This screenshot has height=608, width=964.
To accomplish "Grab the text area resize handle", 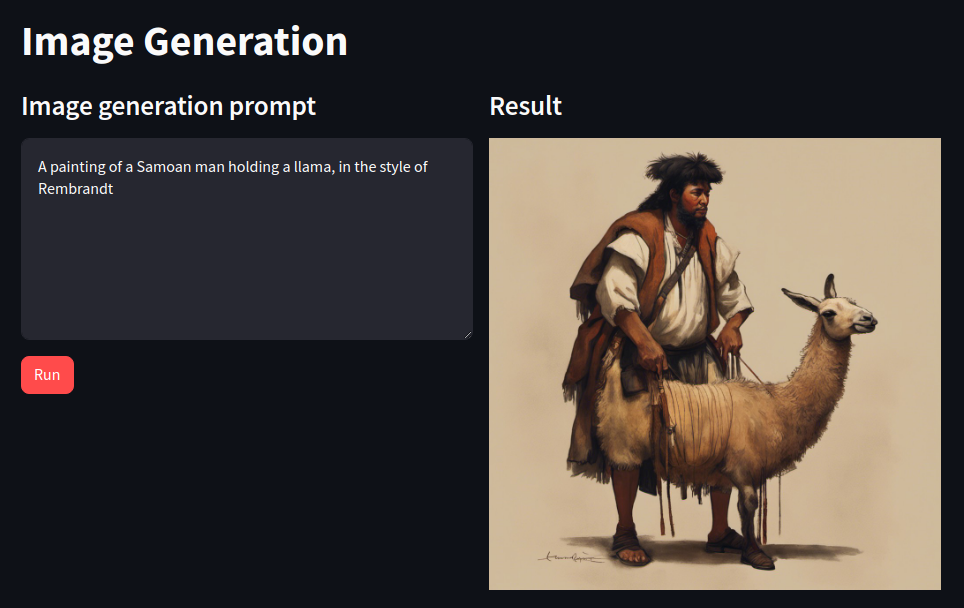I will 467,334.
